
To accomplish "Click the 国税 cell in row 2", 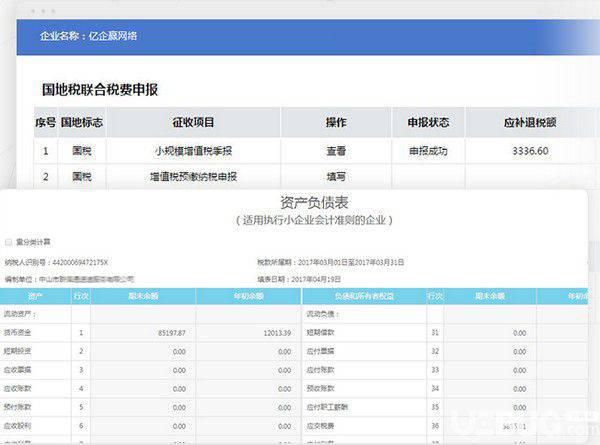I will pyautogui.click(x=82, y=177).
